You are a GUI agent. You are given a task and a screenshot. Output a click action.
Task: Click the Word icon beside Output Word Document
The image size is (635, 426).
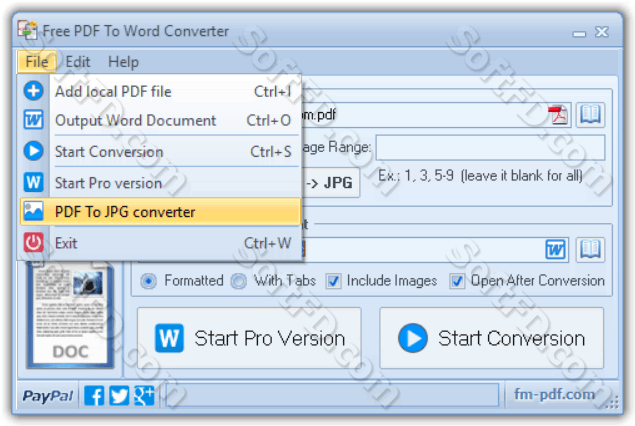coord(33,120)
